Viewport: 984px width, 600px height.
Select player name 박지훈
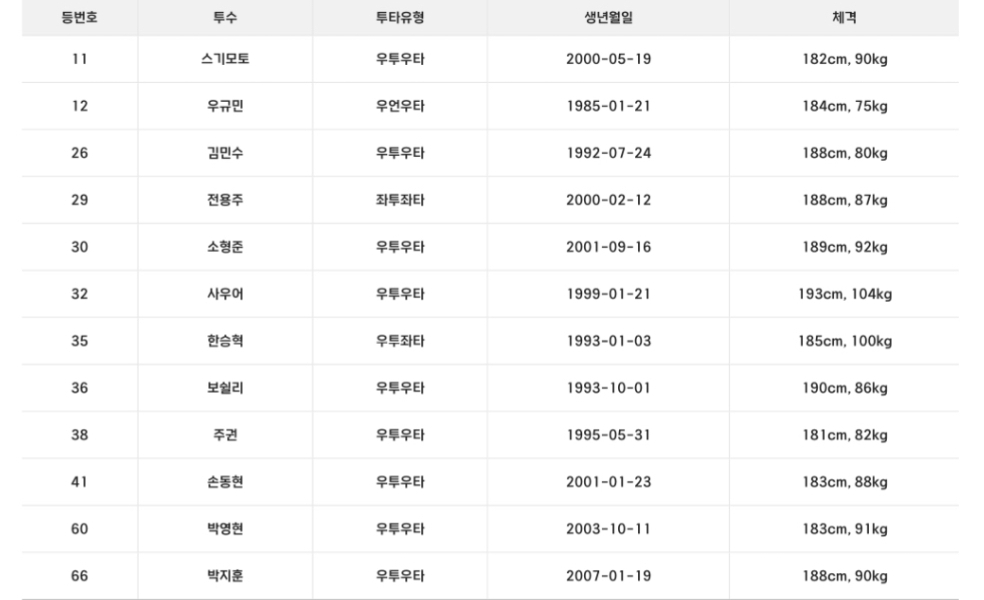pos(225,576)
